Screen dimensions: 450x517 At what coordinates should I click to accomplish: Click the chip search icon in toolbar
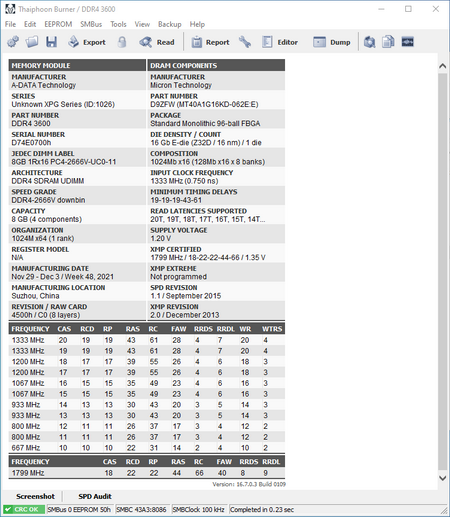tap(369, 42)
